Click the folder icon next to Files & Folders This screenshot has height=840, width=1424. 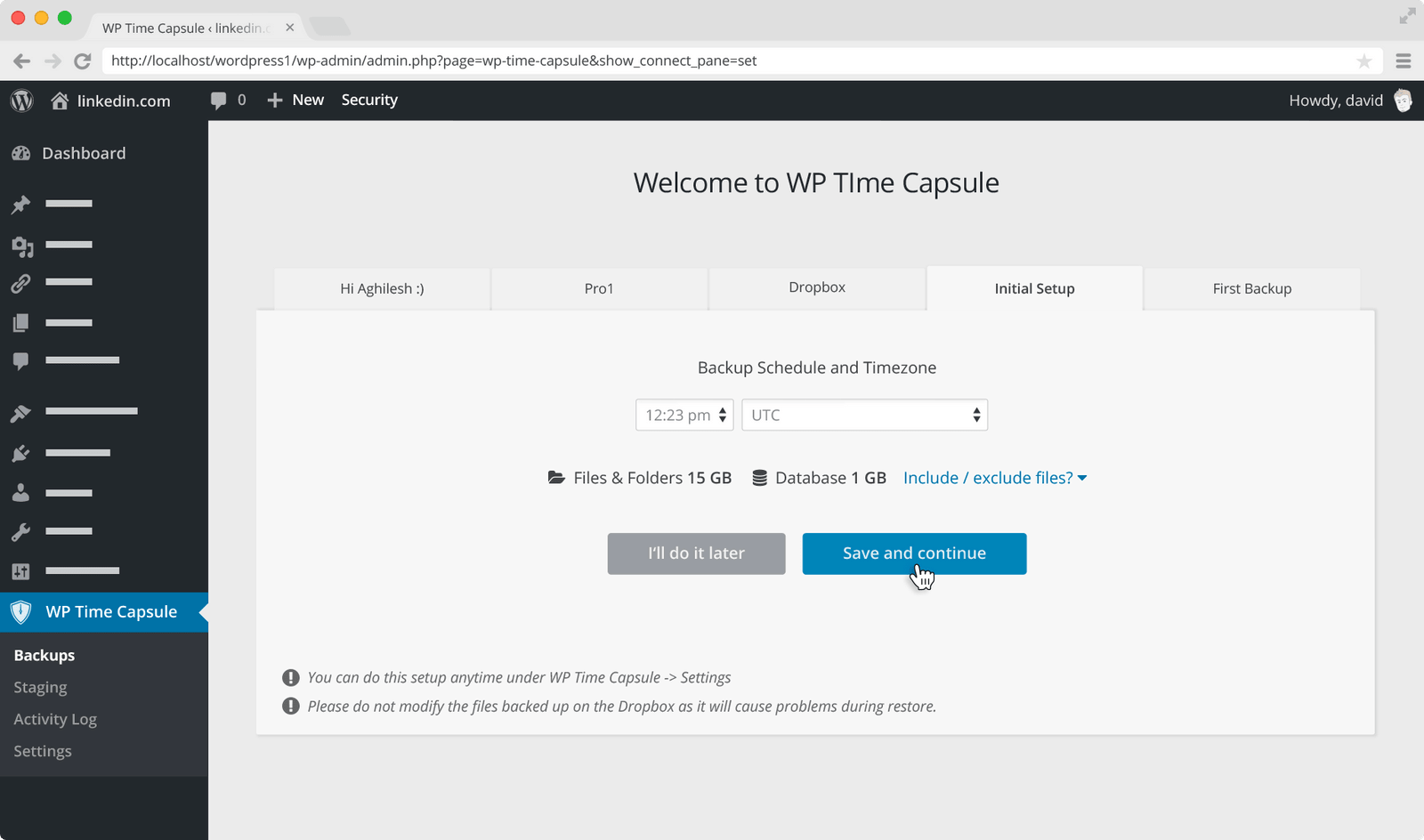pos(555,477)
